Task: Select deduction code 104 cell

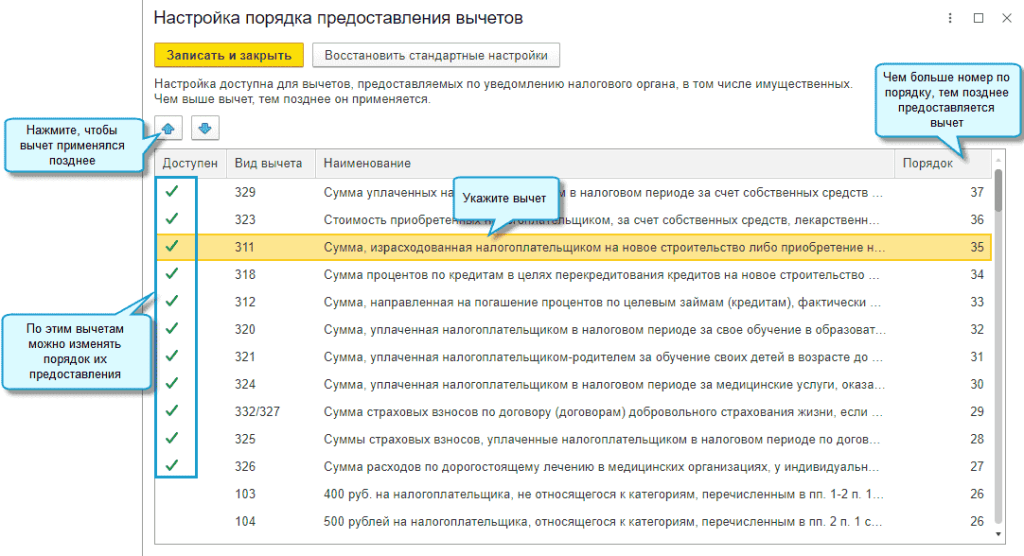Action: pyautogui.click(x=245, y=521)
